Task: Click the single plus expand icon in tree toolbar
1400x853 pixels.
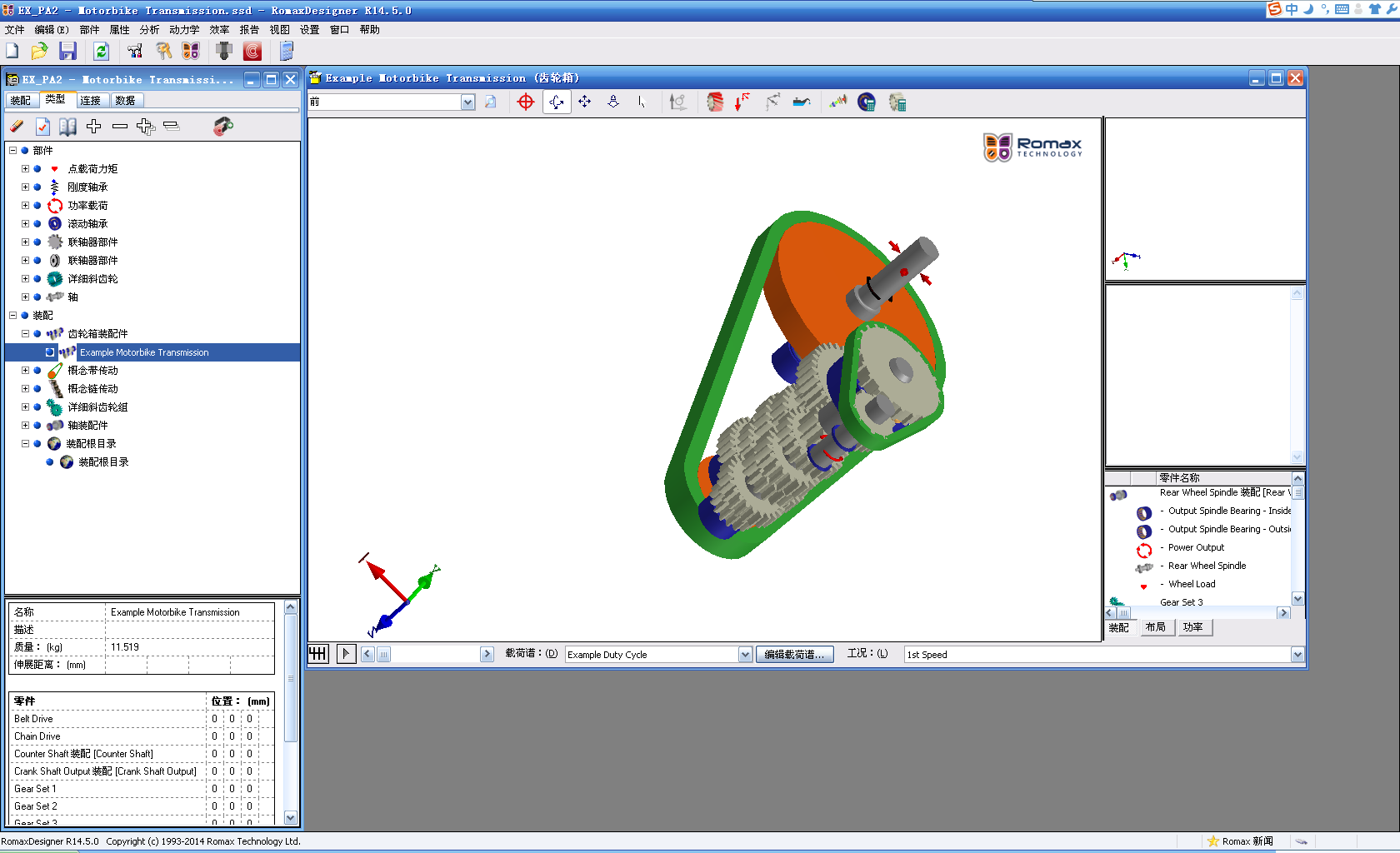Action: (x=93, y=126)
